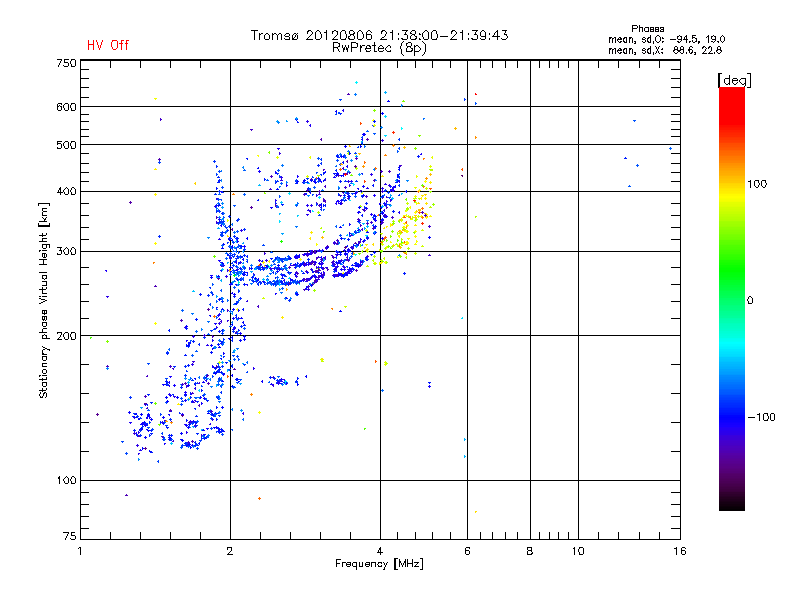This screenshot has height=600, width=800.
Task: Click x-axis tick label '6'
Action: pyautogui.click(x=467, y=551)
